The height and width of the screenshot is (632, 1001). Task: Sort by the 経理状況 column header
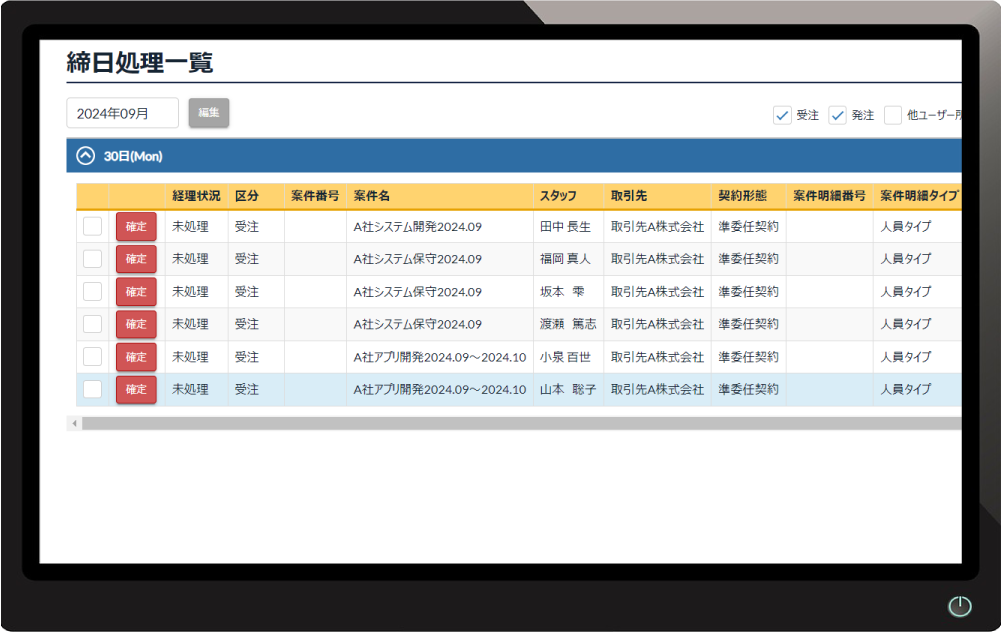[196, 196]
